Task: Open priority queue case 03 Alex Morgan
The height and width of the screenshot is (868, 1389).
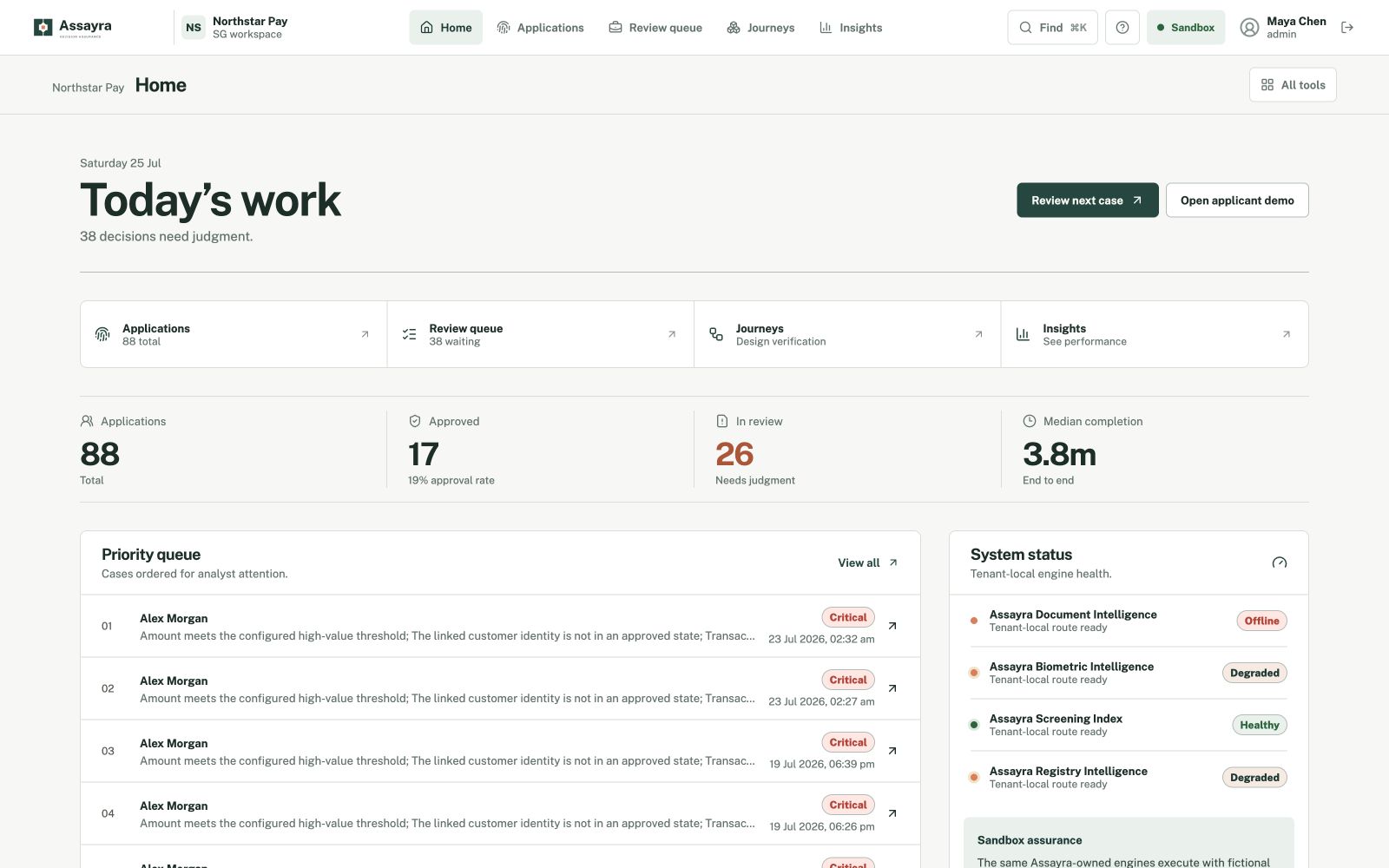Action: (x=500, y=751)
